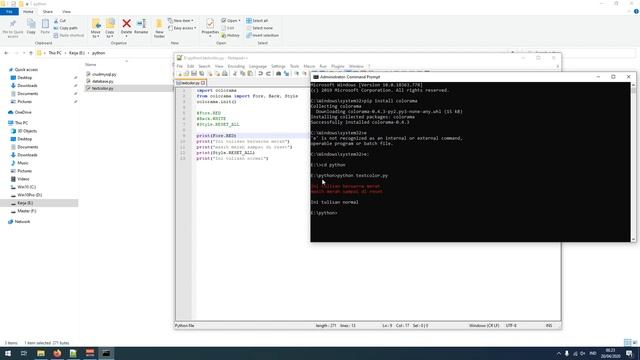
Task: Open the New item dropdown
Action: (181, 20)
